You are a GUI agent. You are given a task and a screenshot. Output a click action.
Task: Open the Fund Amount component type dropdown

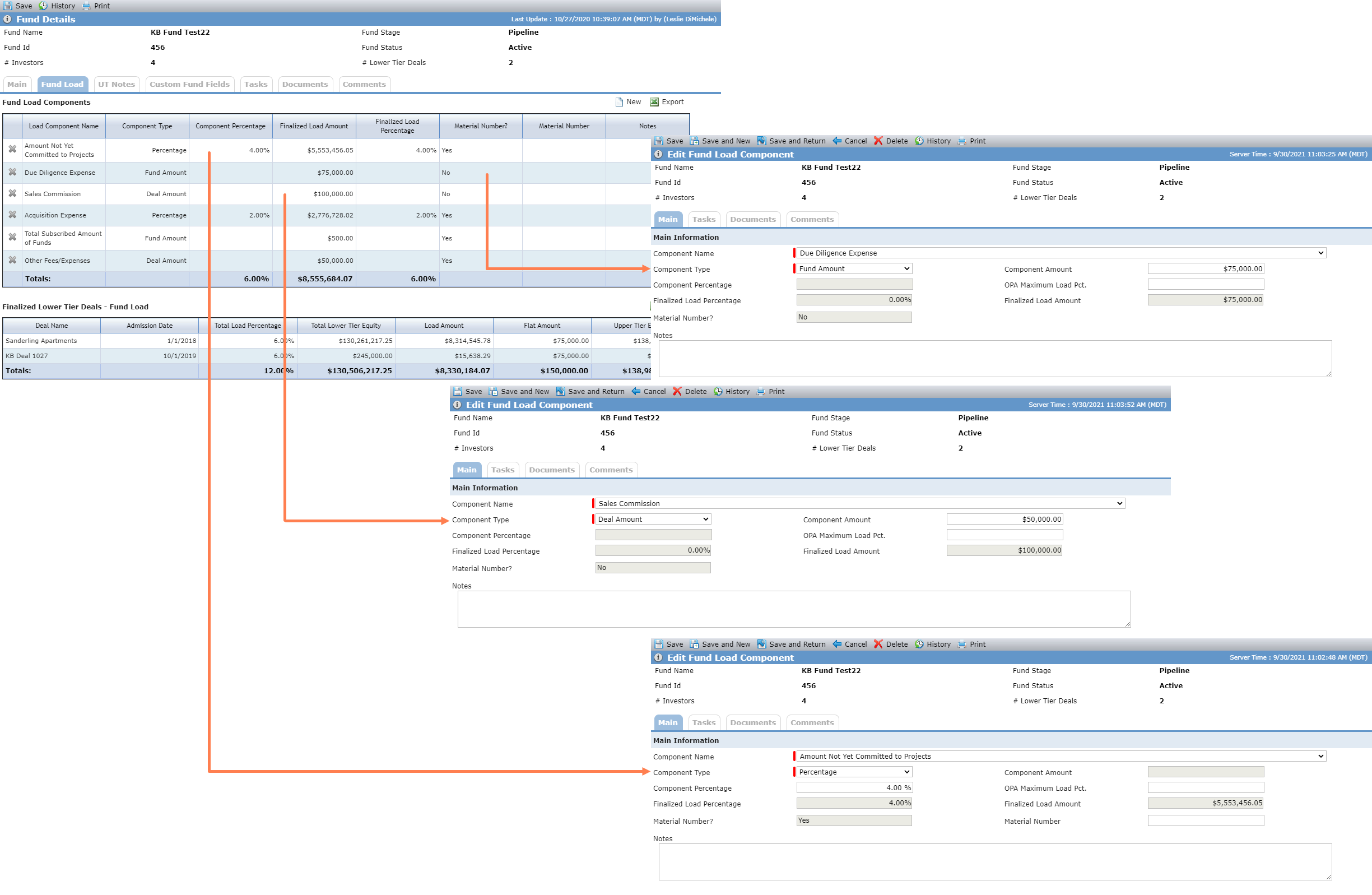tap(854, 269)
